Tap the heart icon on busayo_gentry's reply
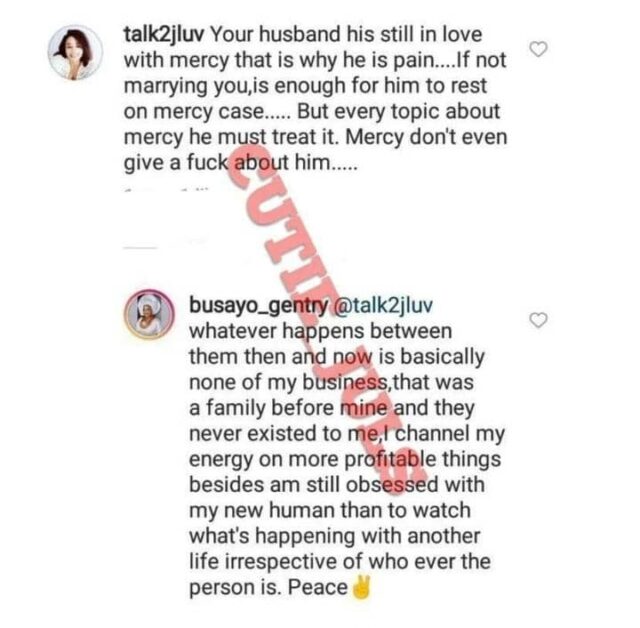 [538, 320]
